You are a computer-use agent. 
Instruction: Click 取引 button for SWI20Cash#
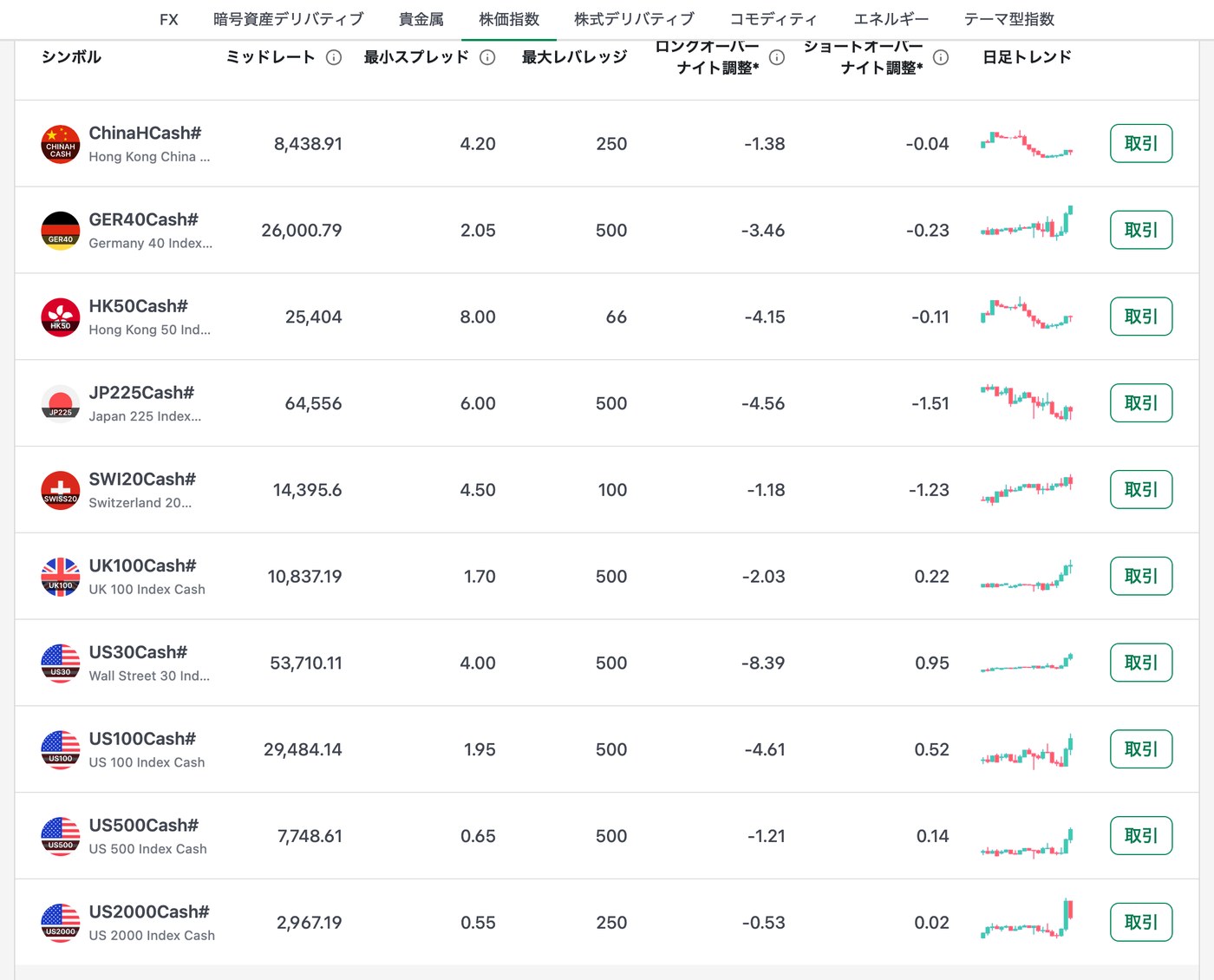1141,490
